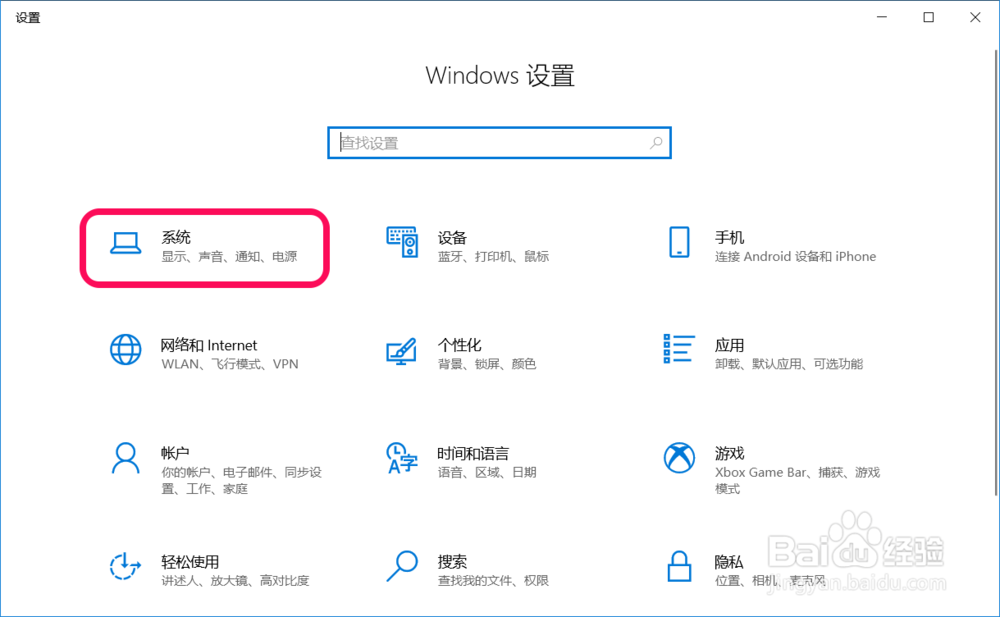Viewport: 1000px width, 617px height.
Task: Select the "网络和 Internet" text label
Action: [x=210, y=344]
